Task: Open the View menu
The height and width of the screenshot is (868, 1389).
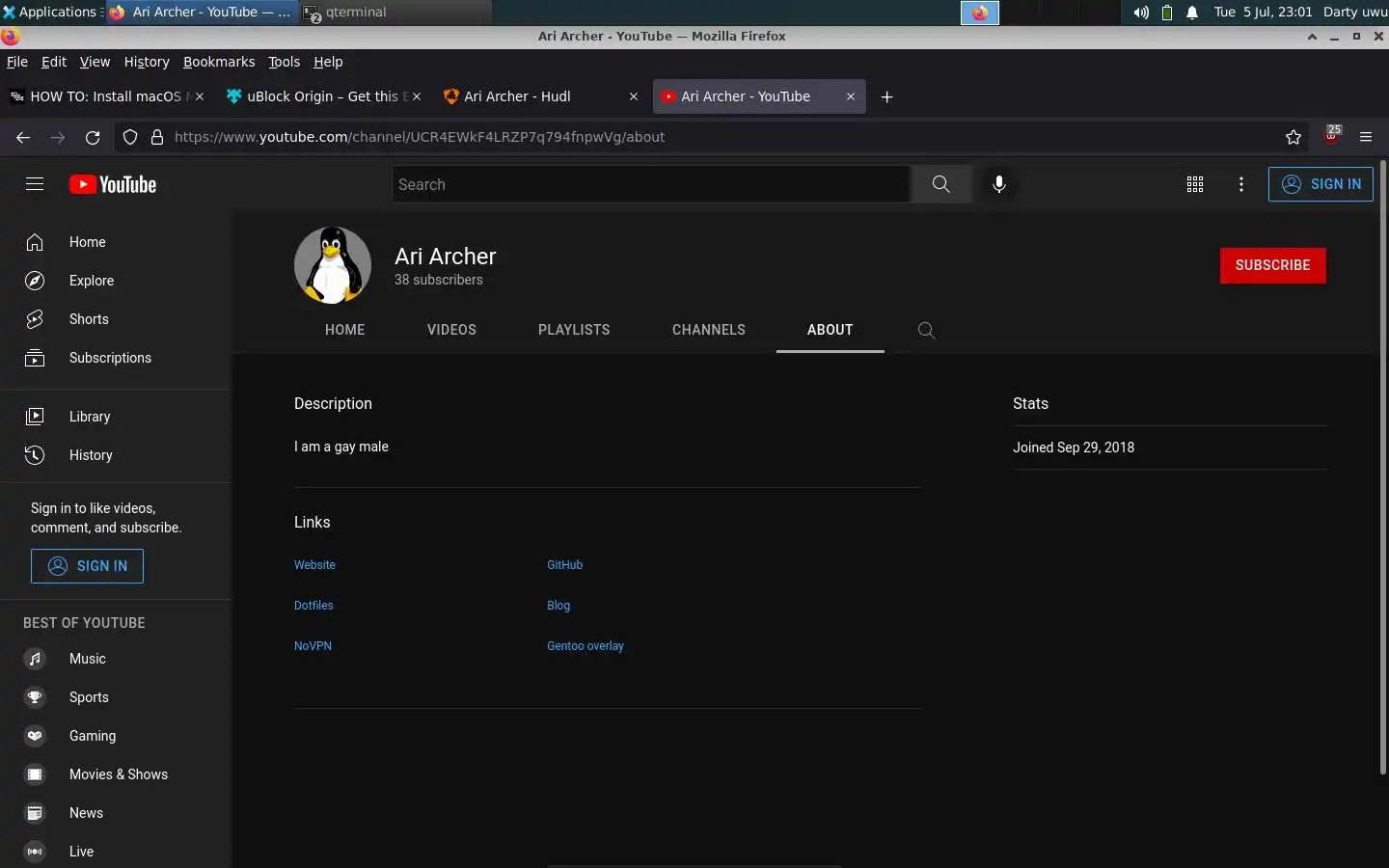Action: [x=95, y=62]
